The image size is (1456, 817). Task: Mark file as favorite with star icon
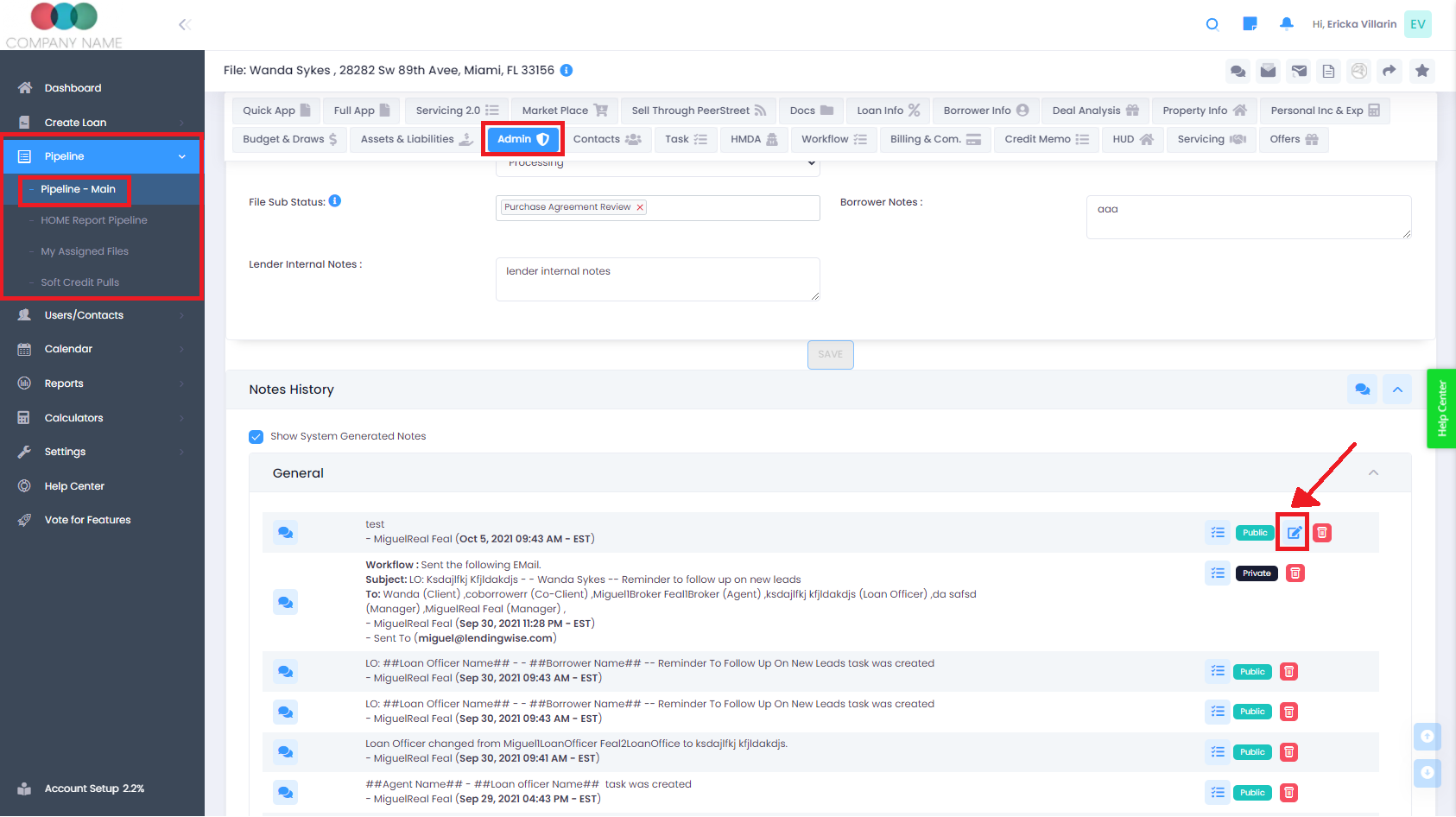1421,71
